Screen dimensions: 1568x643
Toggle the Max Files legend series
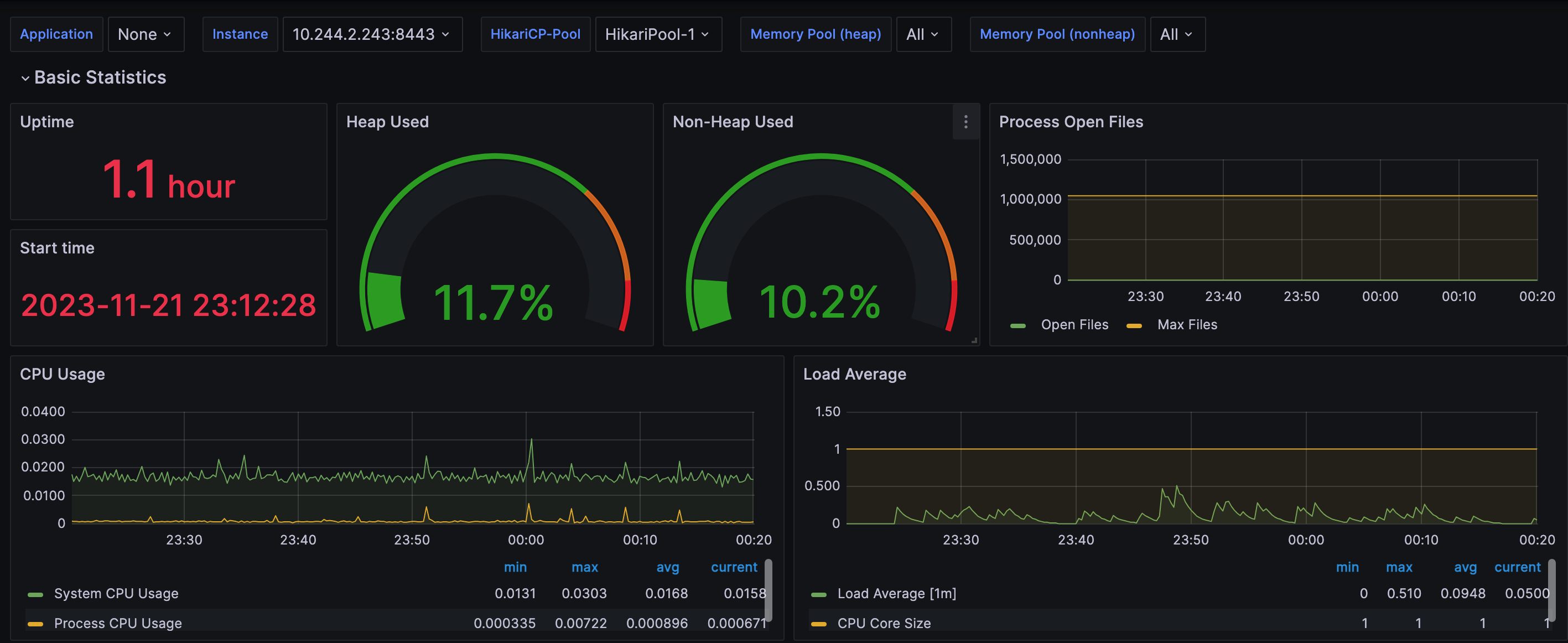coord(1186,325)
